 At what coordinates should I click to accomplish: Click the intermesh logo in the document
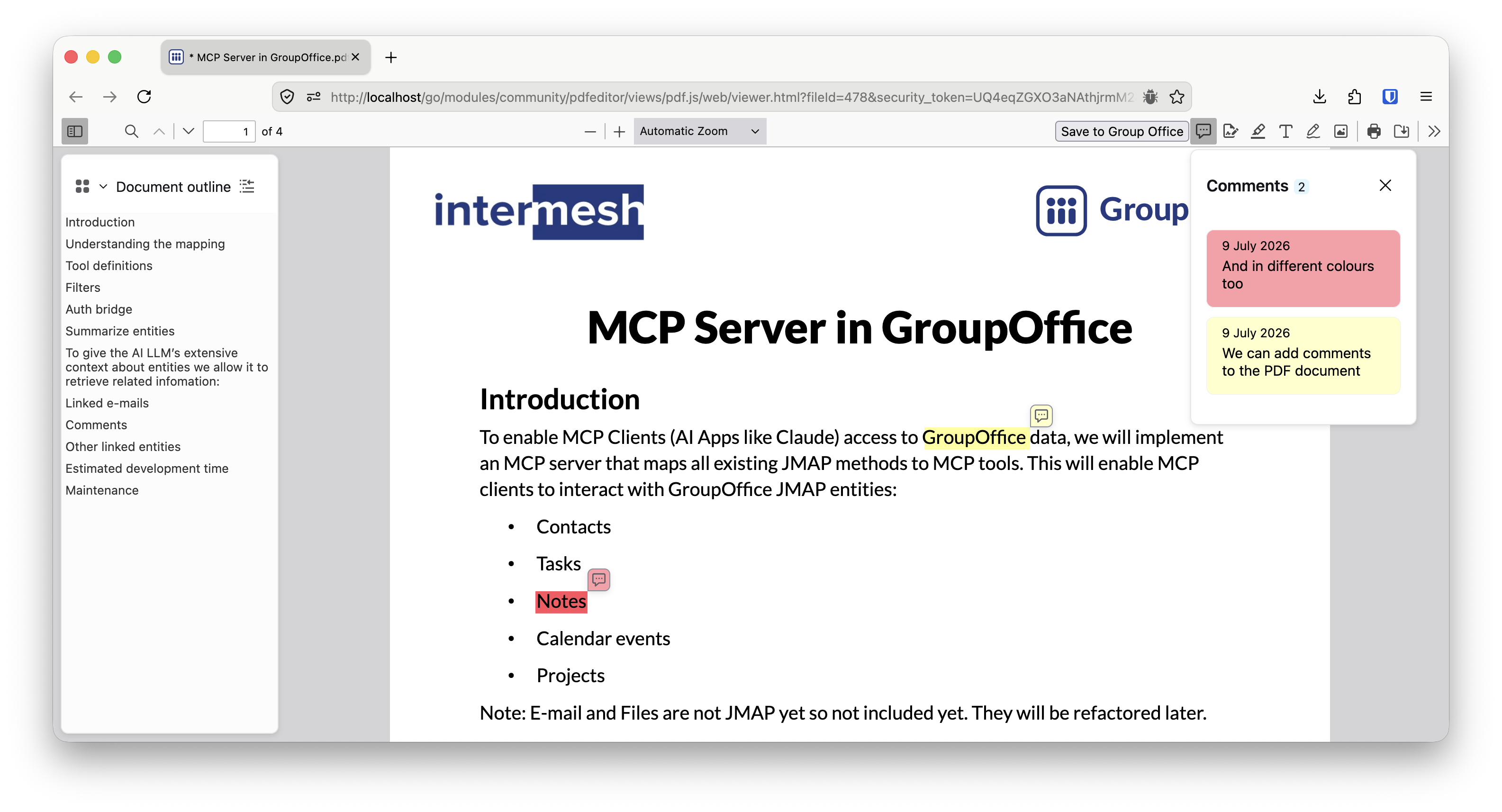[539, 212]
